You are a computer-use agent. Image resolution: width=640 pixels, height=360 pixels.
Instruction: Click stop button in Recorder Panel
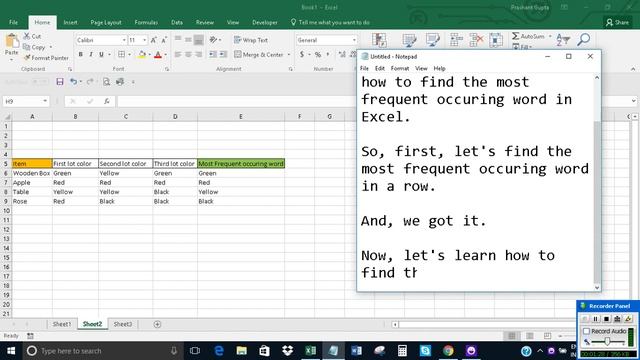[607, 319]
